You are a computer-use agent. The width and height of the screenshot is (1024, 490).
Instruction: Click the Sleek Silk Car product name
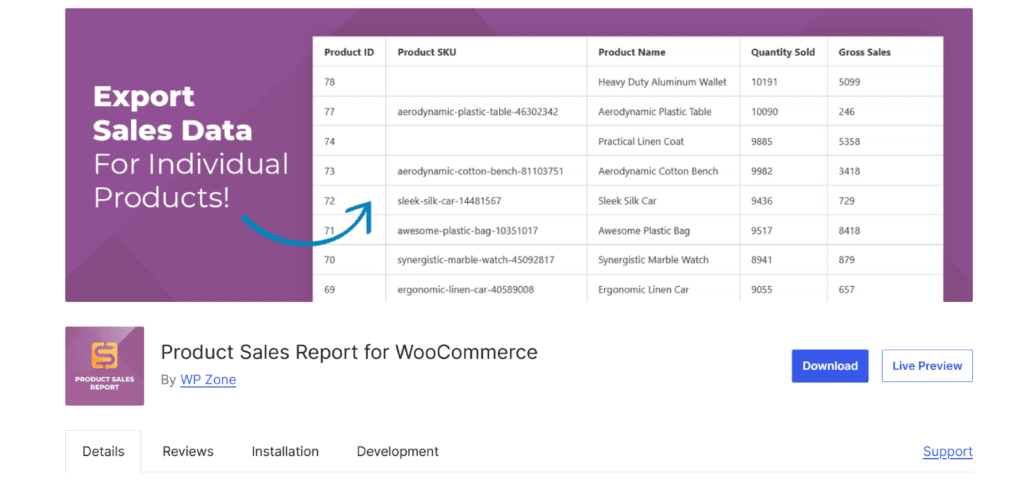click(627, 201)
